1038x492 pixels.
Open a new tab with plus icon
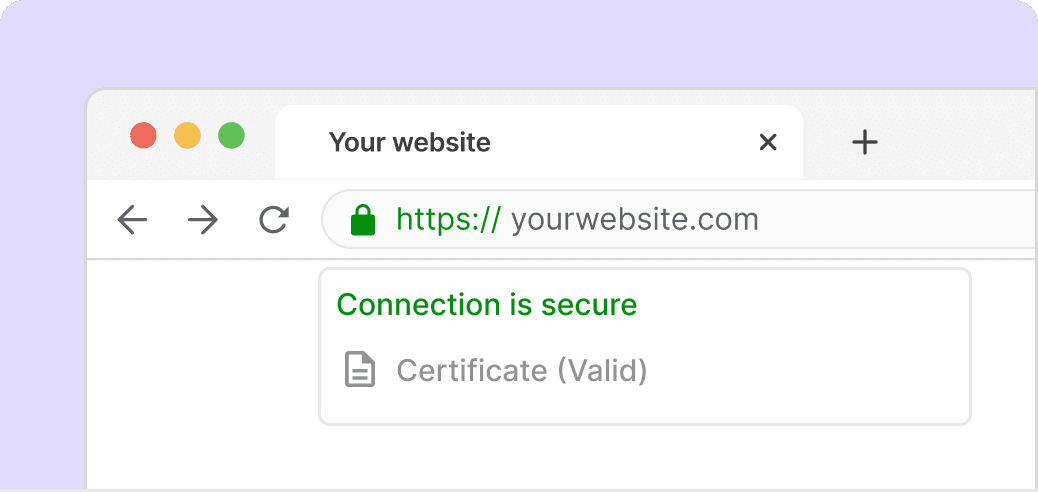click(x=865, y=142)
